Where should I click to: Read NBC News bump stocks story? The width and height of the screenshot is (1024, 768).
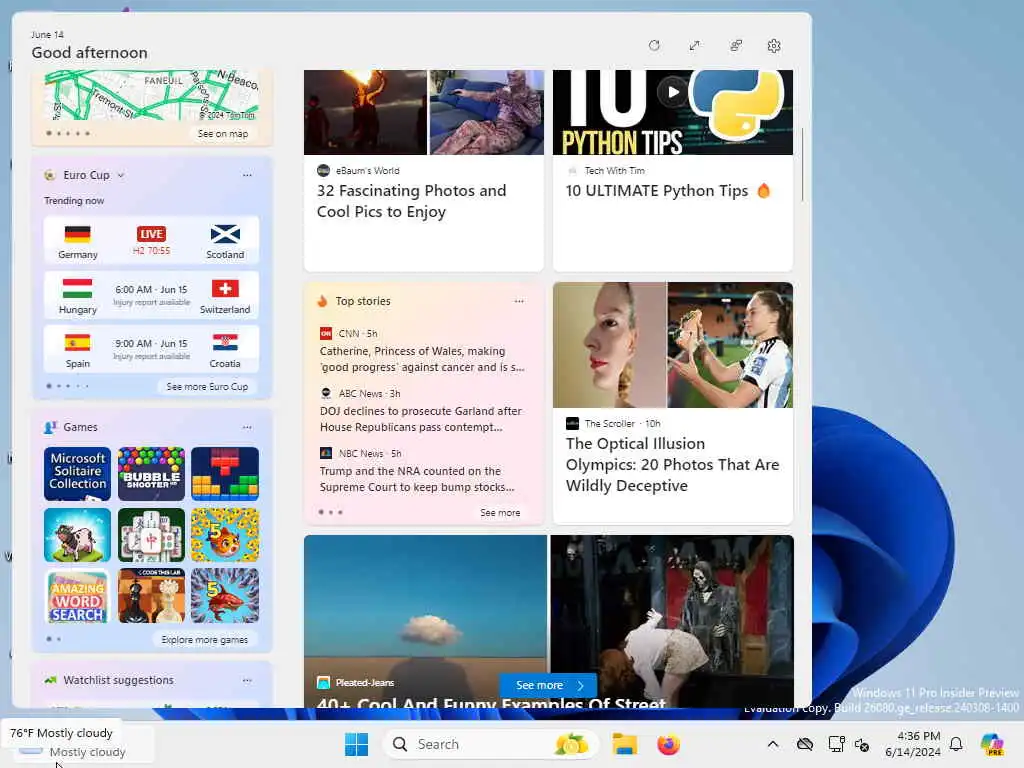pyautogui.click(x=417, y=479)
